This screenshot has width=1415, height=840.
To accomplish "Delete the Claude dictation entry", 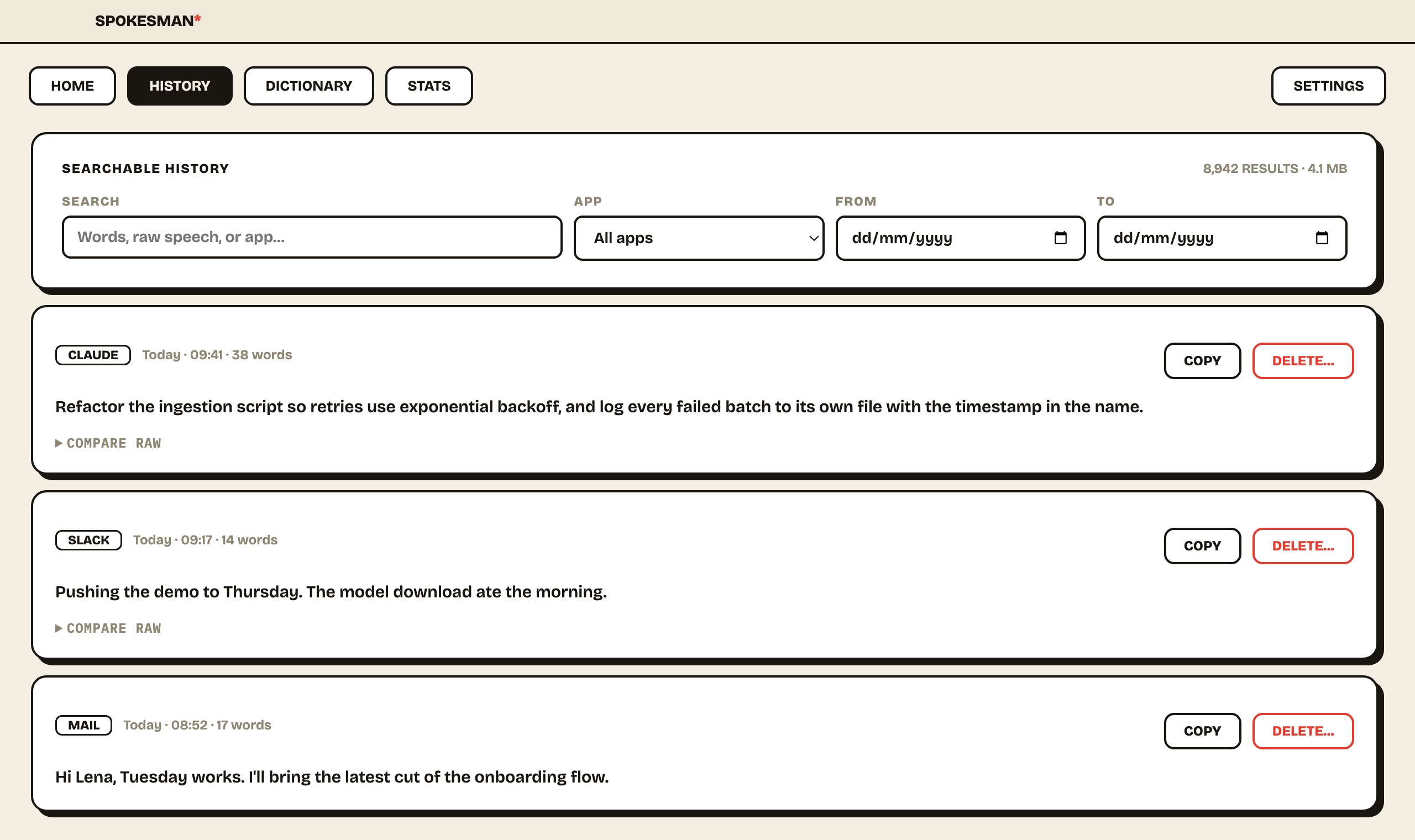I will tap(1302, 360).
